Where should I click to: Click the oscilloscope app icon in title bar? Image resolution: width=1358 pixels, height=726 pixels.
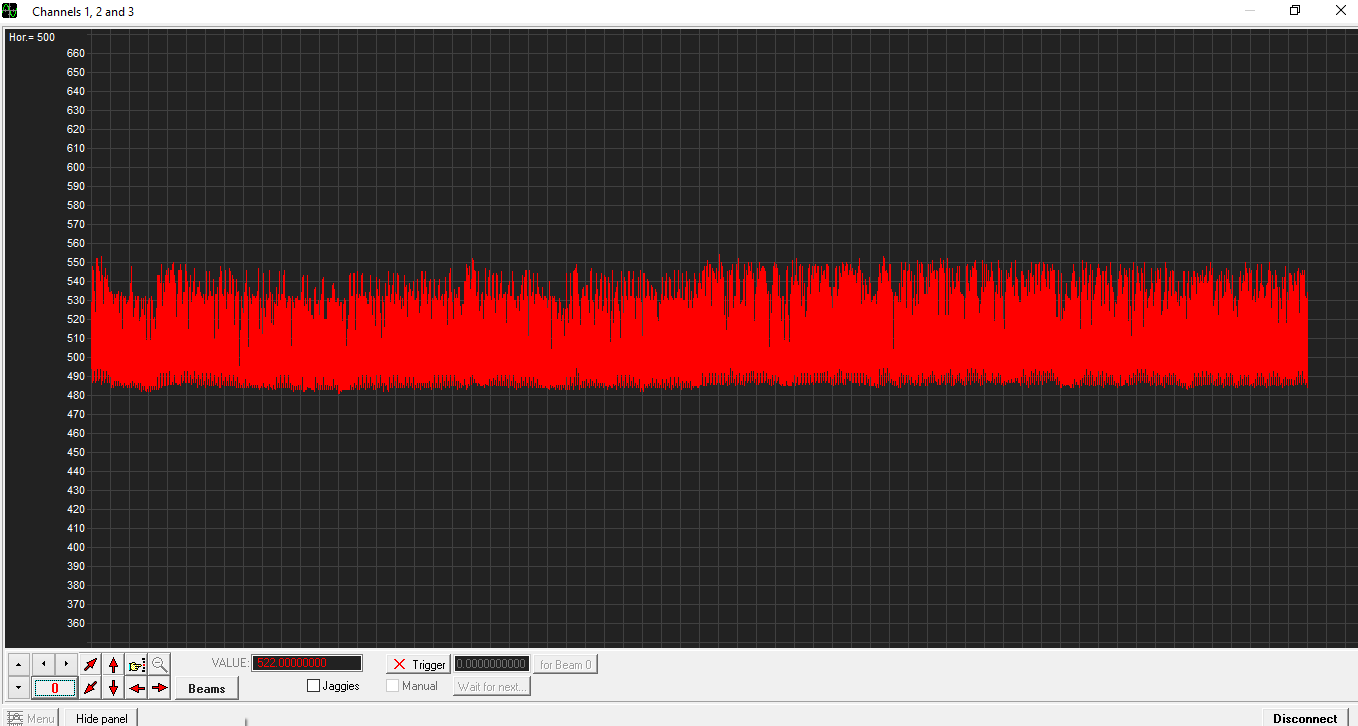click(10, 11)
